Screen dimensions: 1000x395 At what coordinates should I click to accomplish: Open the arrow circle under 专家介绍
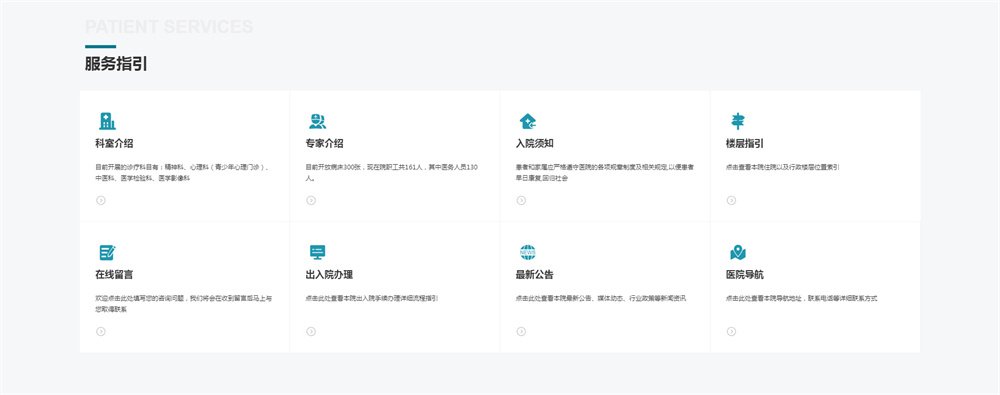(311, 200)
